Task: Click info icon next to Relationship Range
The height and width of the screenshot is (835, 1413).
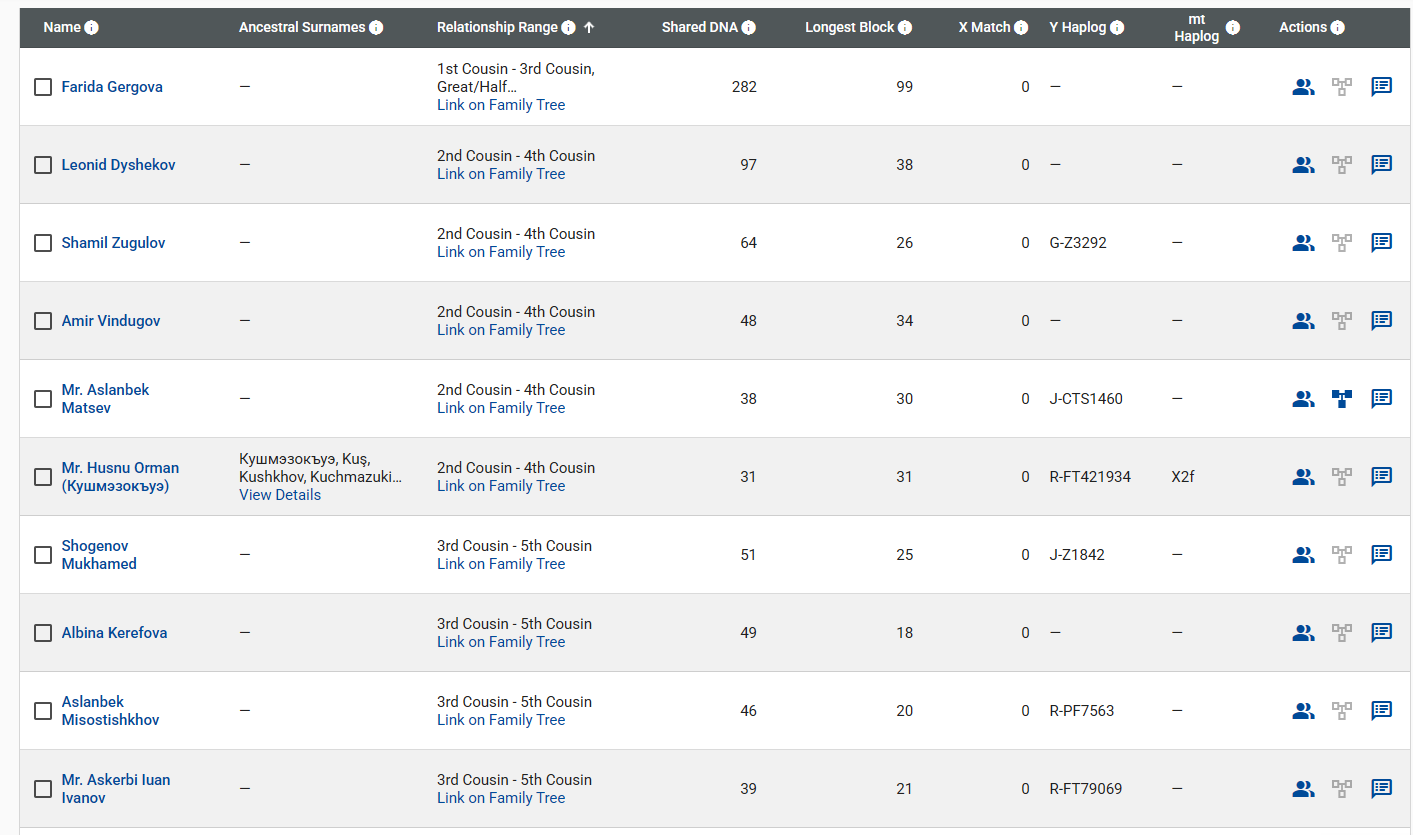Action: click(569, 28)
